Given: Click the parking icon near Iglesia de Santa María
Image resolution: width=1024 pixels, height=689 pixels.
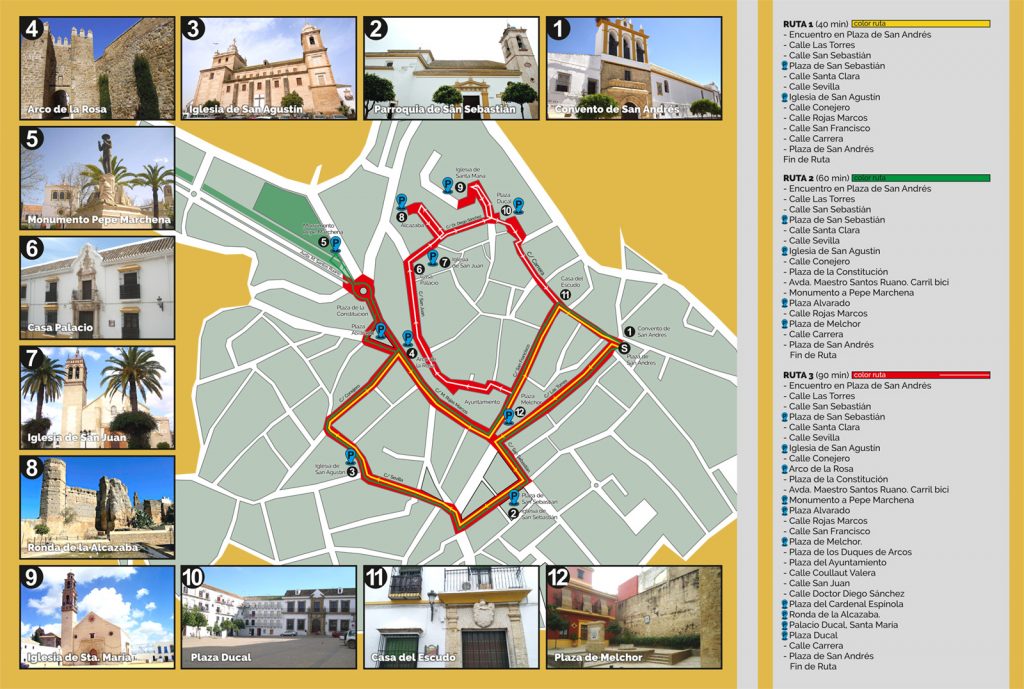Looking at the screenshot, I should 447,184.
